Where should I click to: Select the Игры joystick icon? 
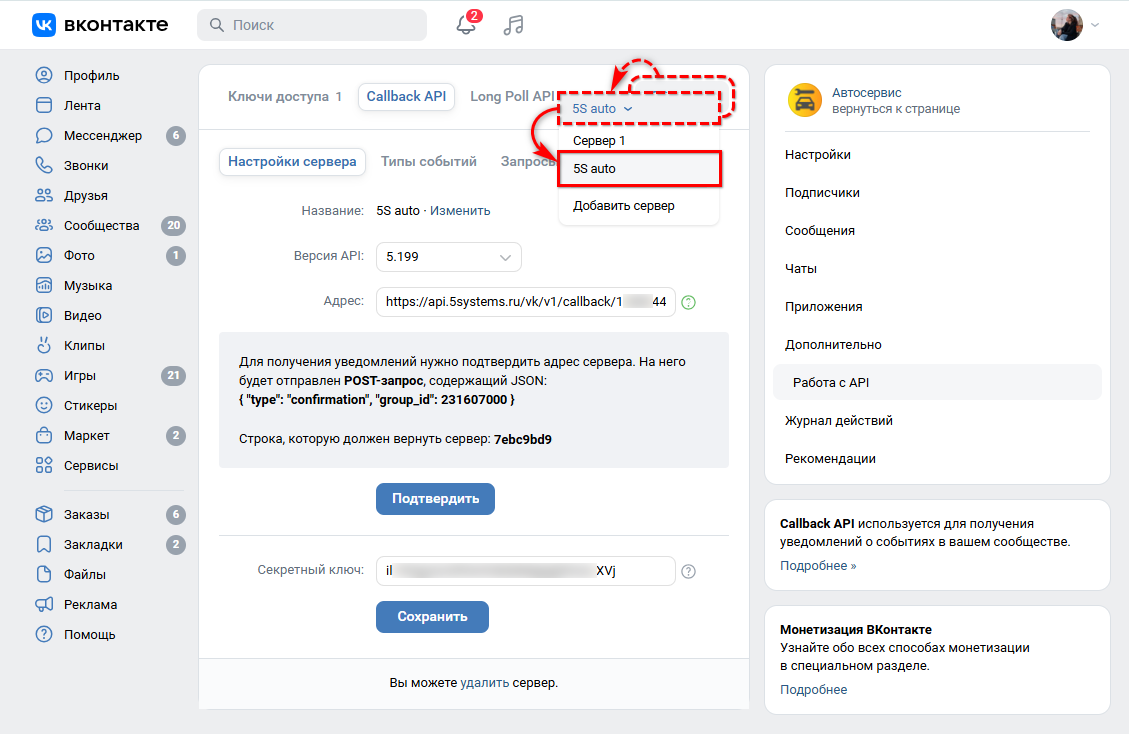pos(43,375)
